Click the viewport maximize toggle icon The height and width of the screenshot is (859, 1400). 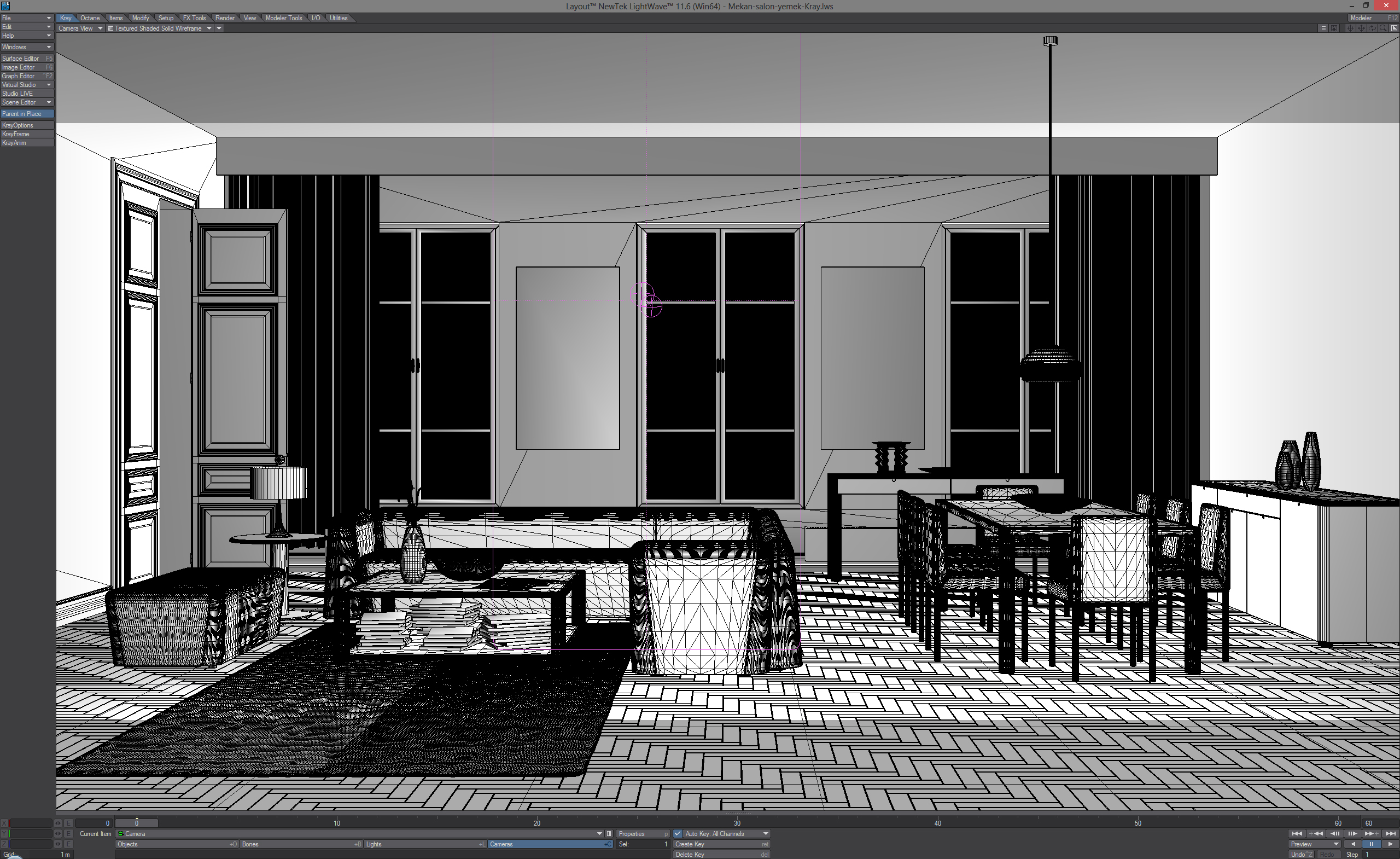click(1395, 28)
